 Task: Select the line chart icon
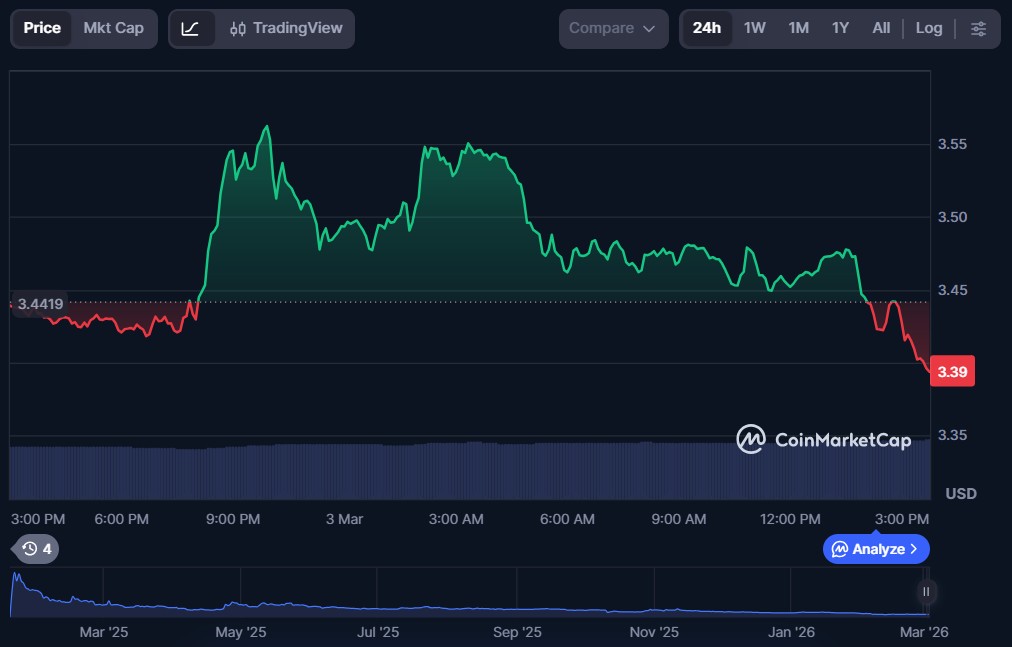pyautogui.click(x=190, y=29)
